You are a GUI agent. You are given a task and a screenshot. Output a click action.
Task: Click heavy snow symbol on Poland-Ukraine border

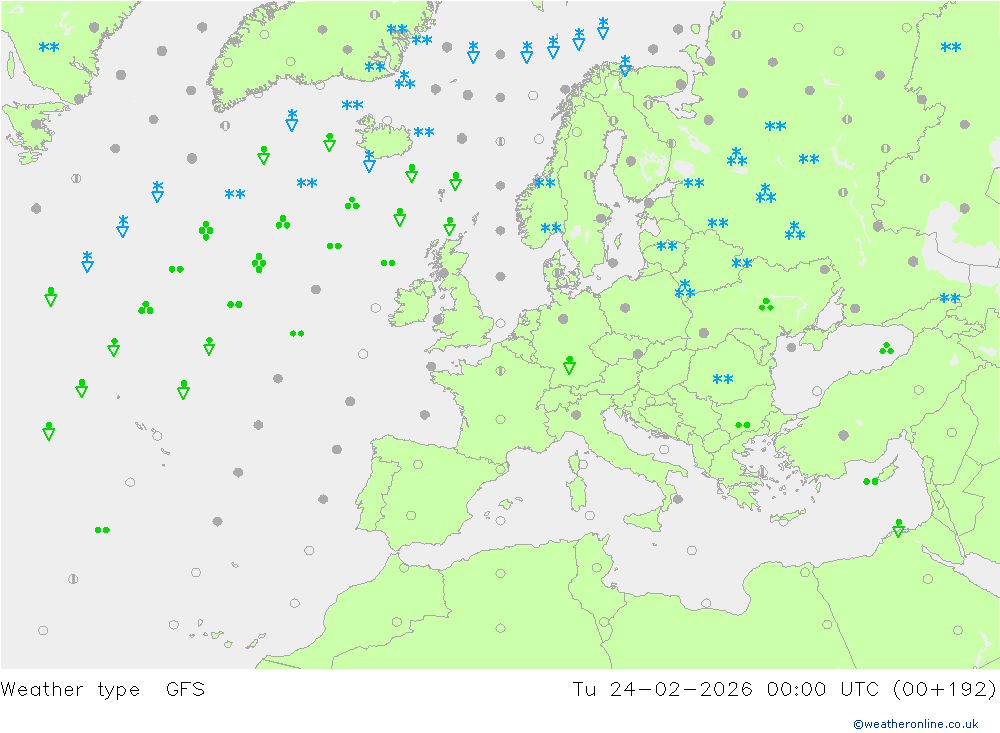click(684, 289)
